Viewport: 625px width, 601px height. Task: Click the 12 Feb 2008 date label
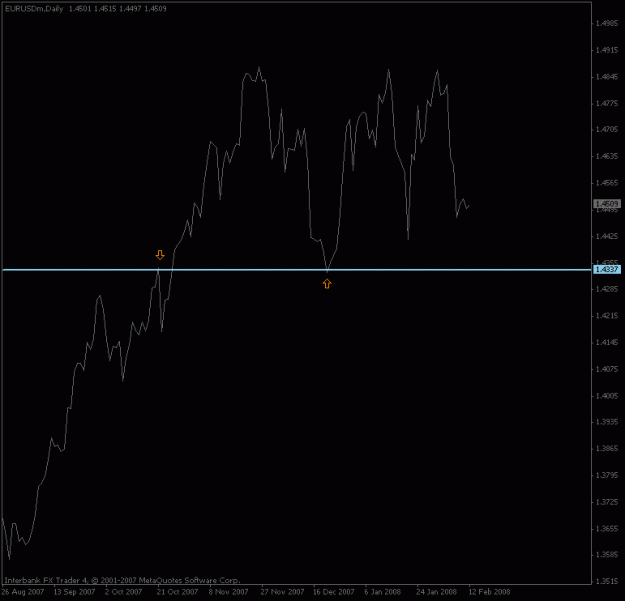pyautogui.click(x=489, y=592)
